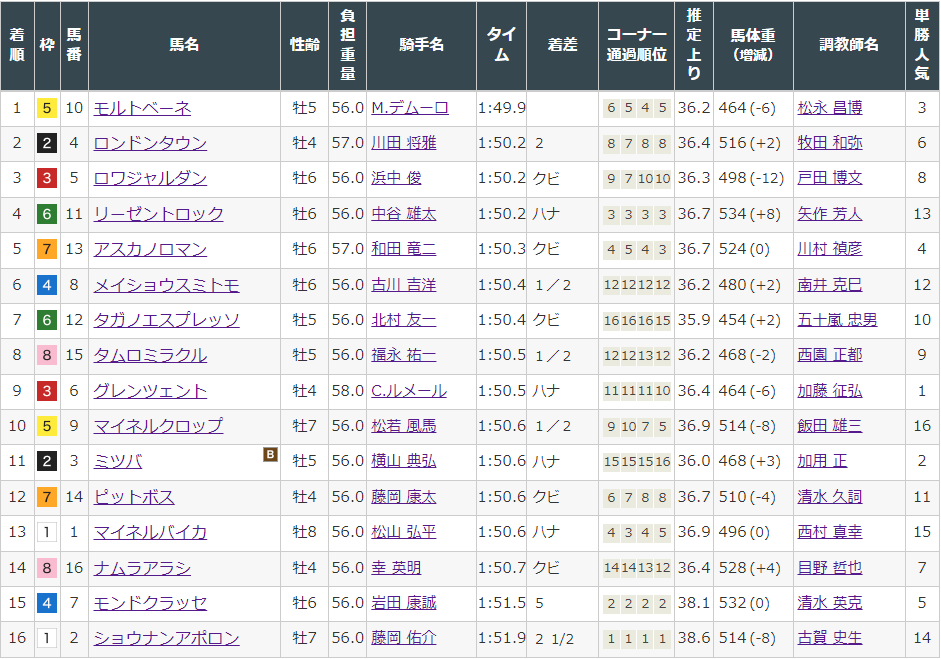Open jockey profile 福永 祐一

pyautogui.click(x=403, y=355)
